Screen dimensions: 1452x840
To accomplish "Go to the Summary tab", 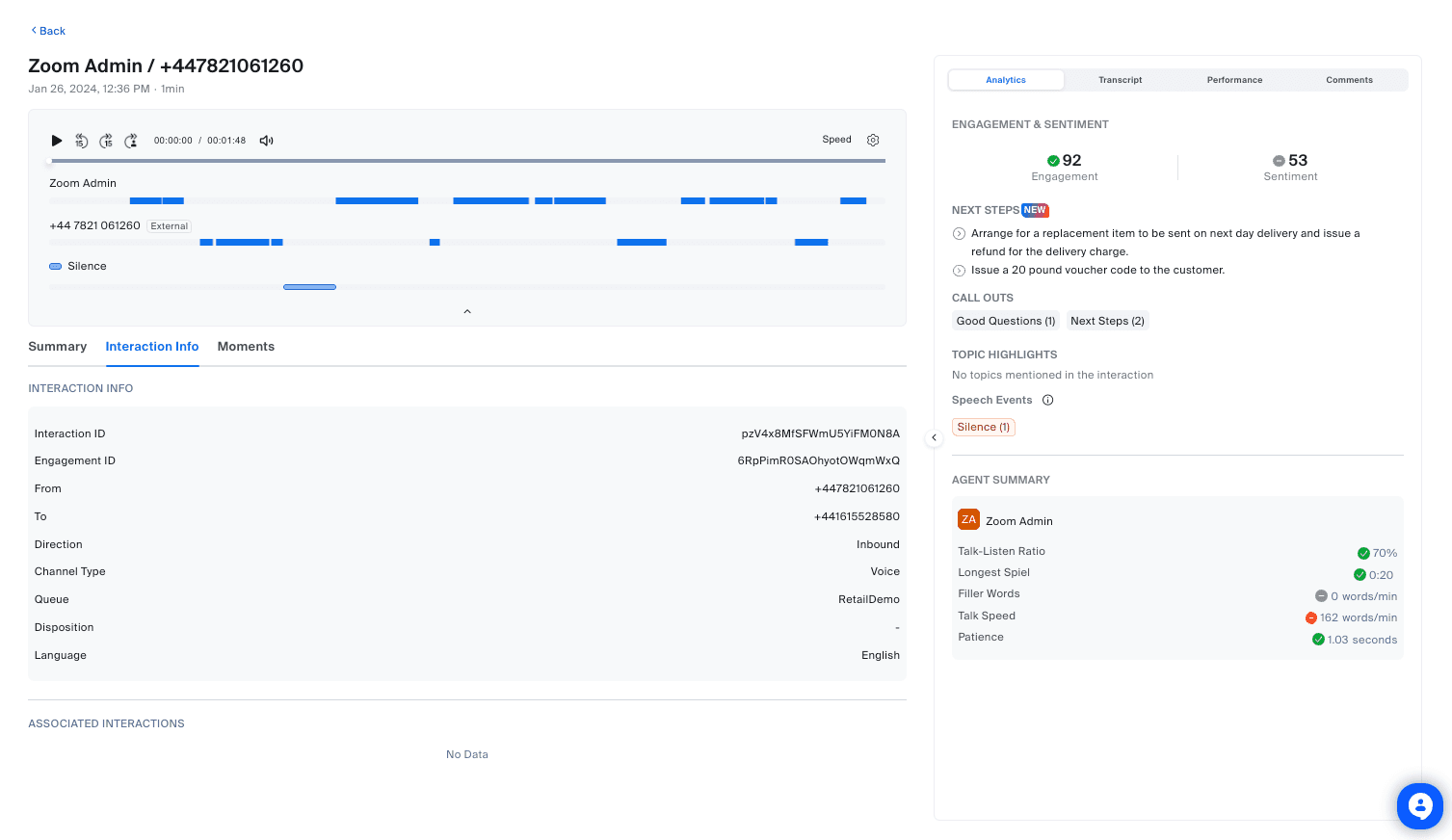I will [x=58, y=347].
